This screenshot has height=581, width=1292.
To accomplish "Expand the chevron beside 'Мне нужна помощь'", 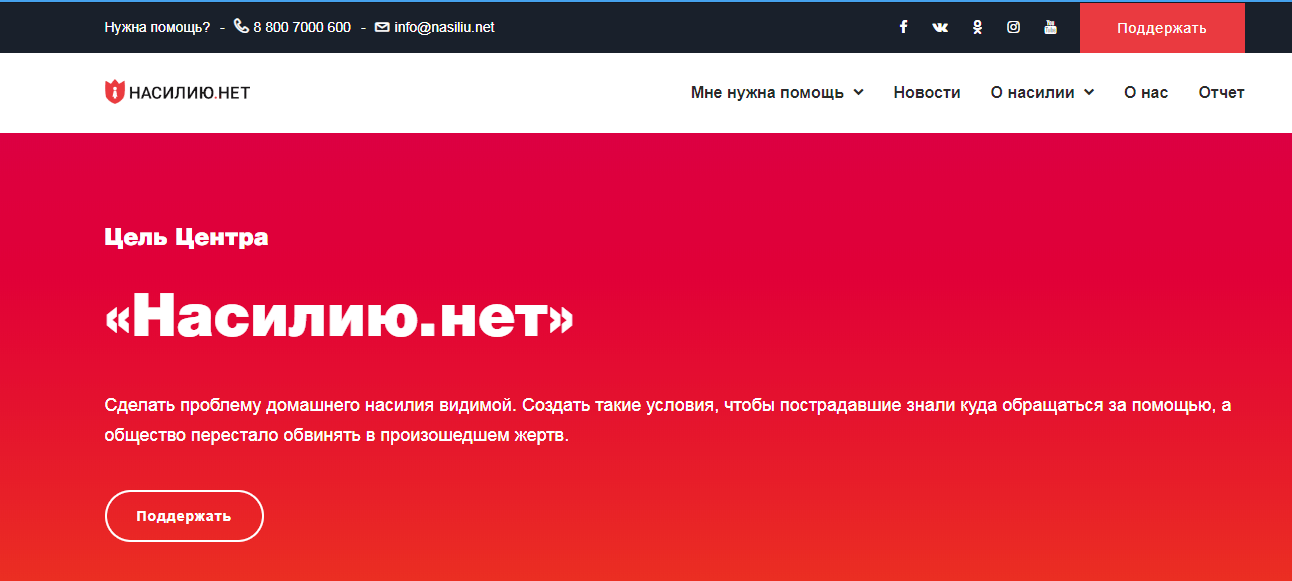I will [x=858, y=92].
